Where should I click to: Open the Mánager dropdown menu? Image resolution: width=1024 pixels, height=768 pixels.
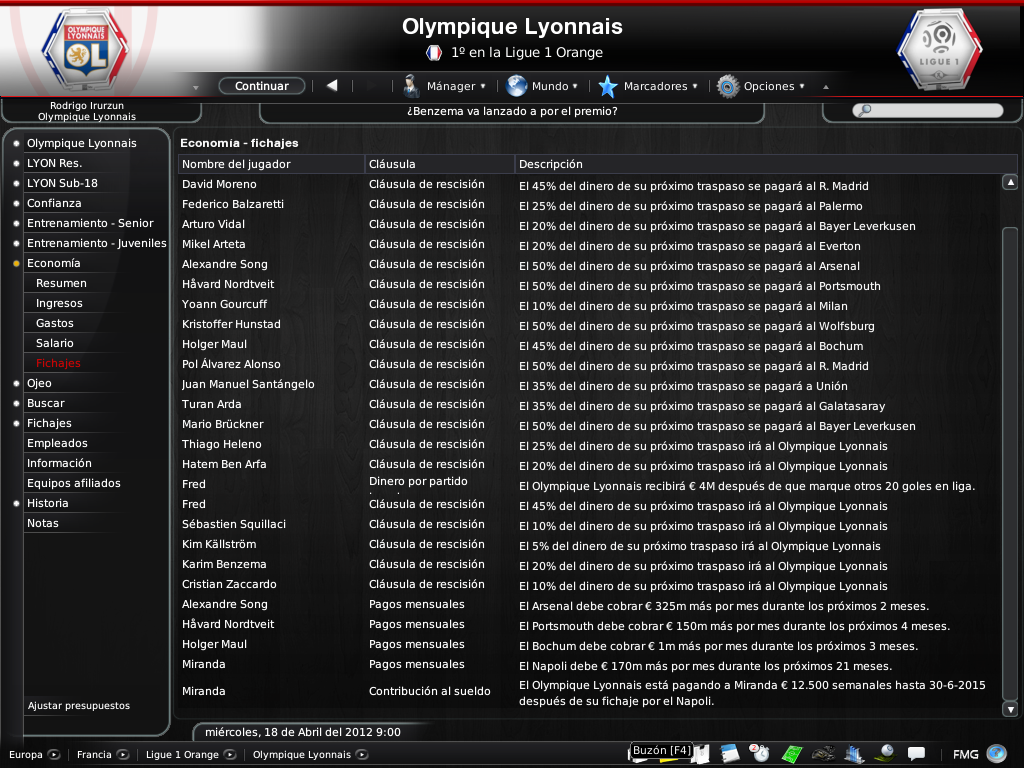456,86
